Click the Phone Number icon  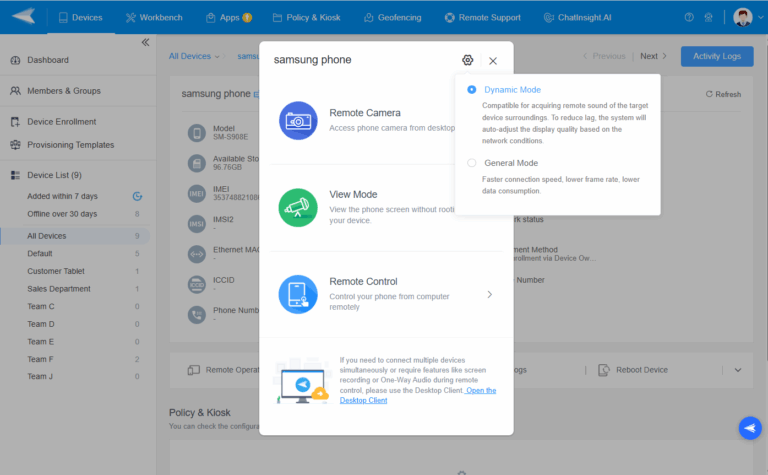197,315
